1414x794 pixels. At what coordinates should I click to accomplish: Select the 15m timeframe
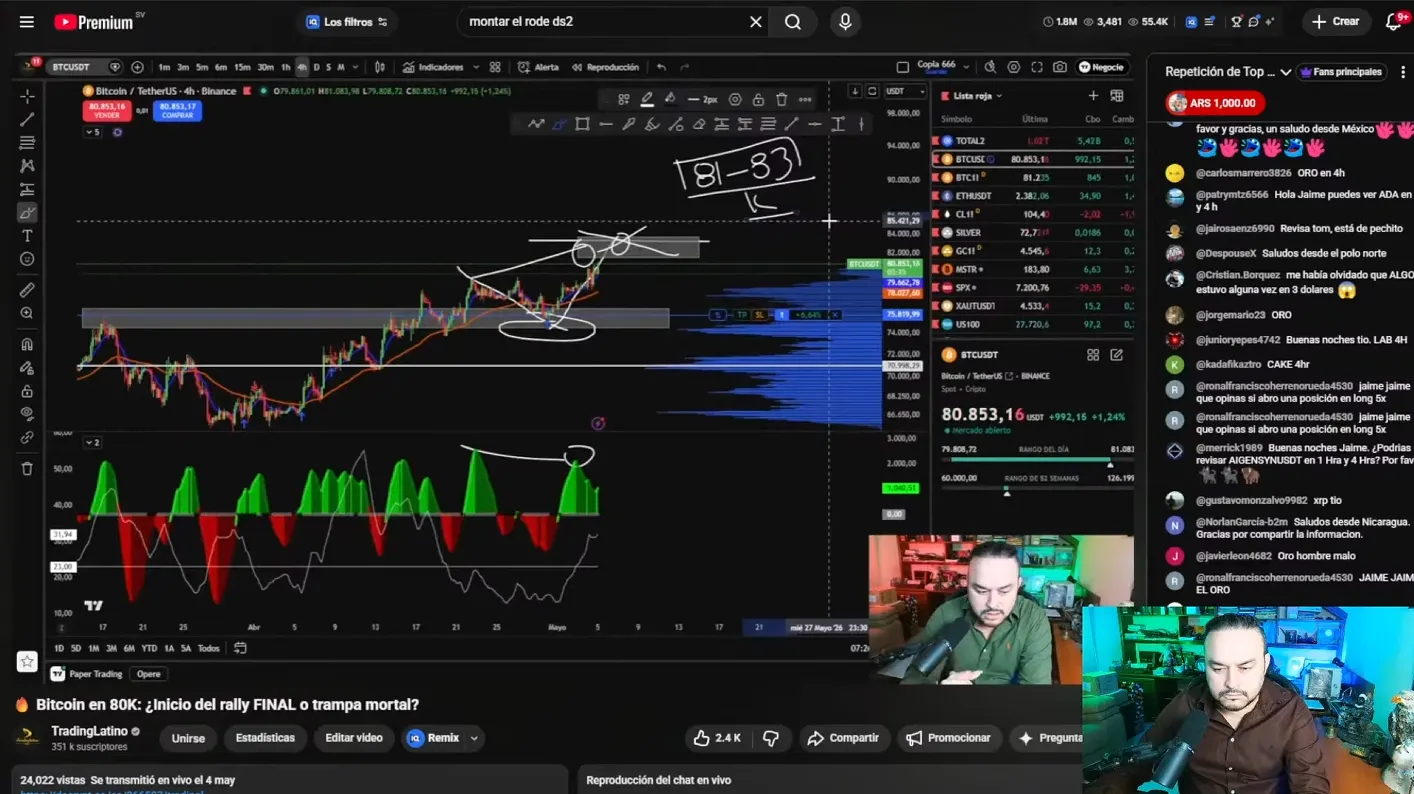click(x=242, y=67)
